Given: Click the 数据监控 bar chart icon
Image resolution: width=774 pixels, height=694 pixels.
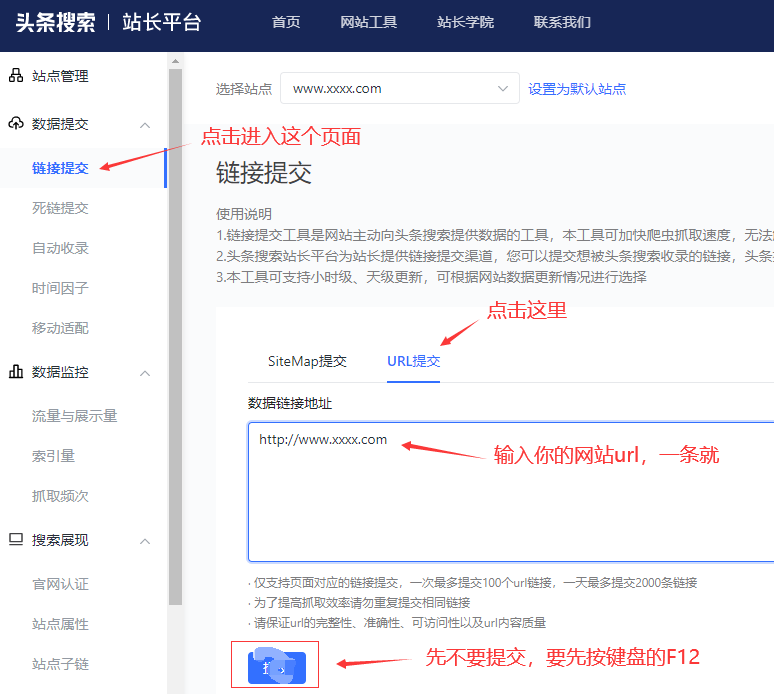Looking at the screenshot, I should pos(16,371).
